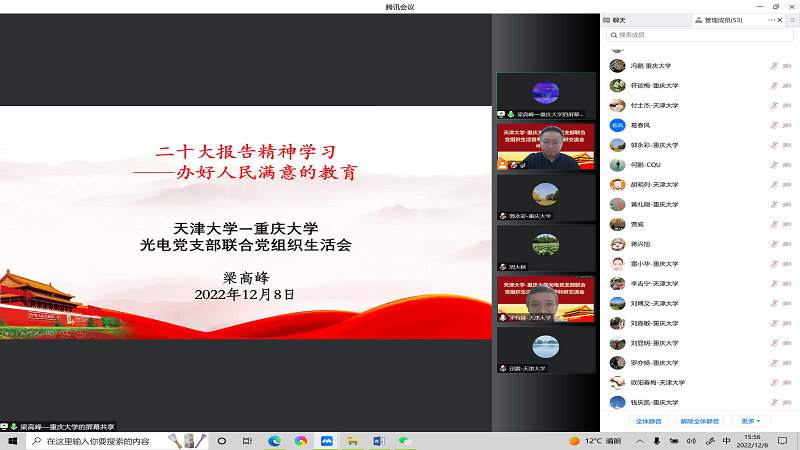
Task: Open Microsoft Edge from taskbar
Action: coord(274,440)
